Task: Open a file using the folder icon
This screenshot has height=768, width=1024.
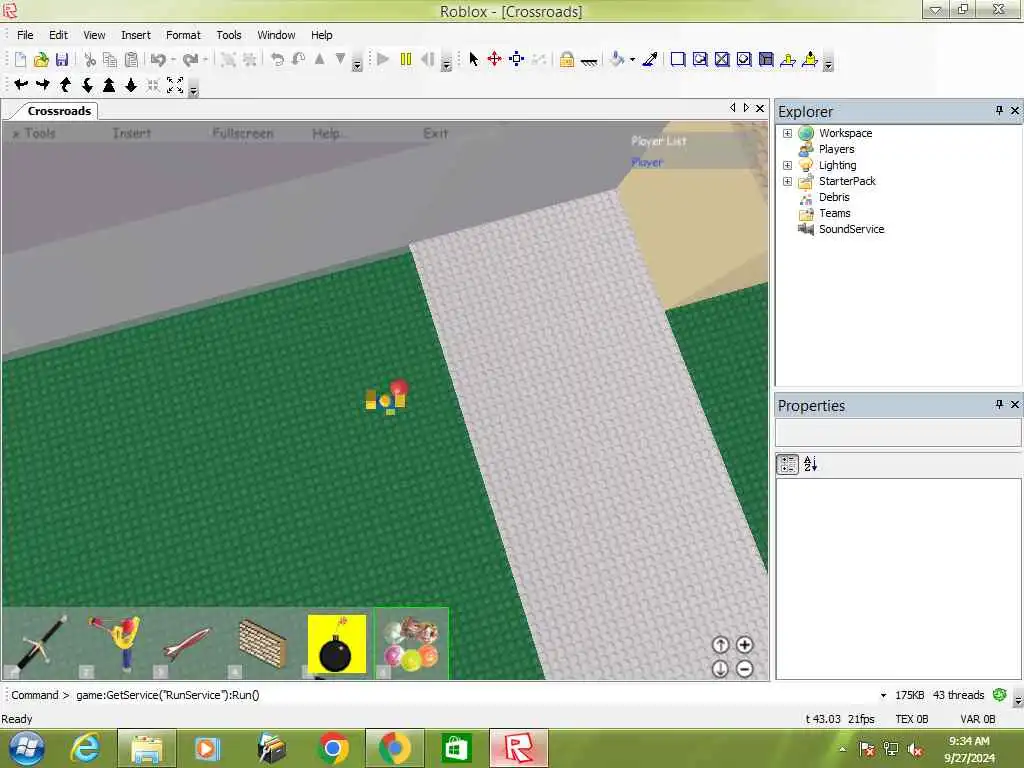Action: (x=40, y=60)
